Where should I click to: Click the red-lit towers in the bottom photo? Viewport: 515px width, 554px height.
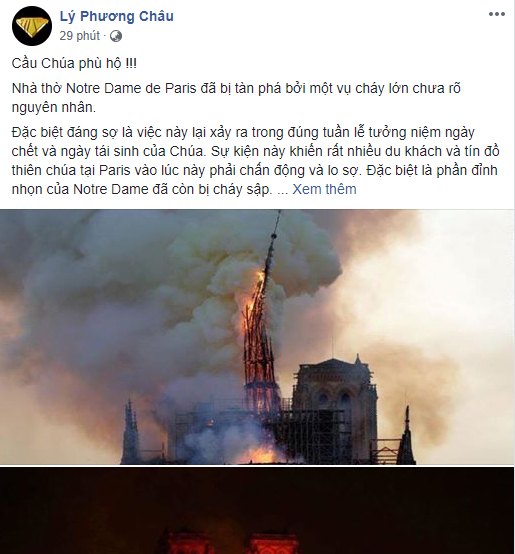click(230, 541)
